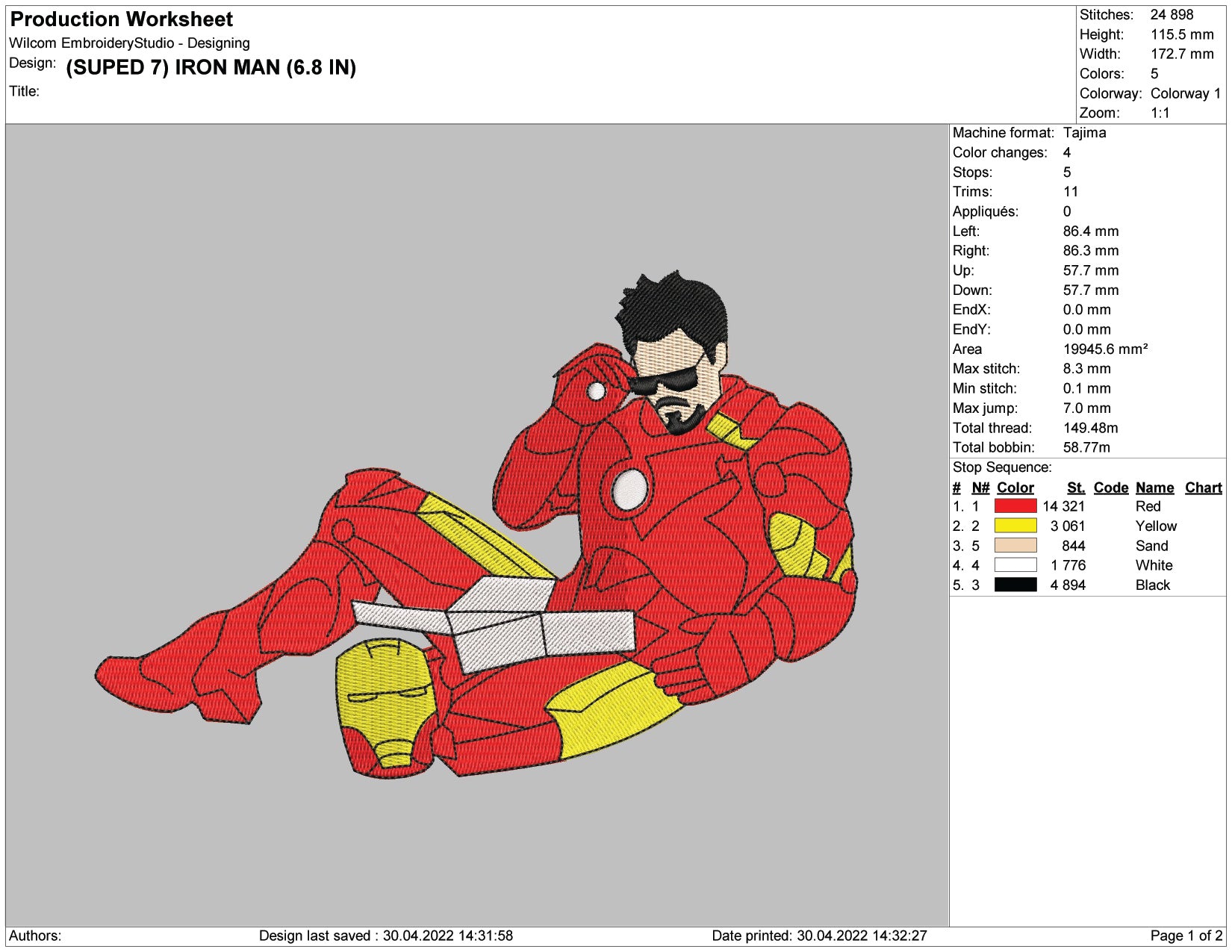Click 'Wilcom EmbroideryStudio - Designing' text

point(129,43)
